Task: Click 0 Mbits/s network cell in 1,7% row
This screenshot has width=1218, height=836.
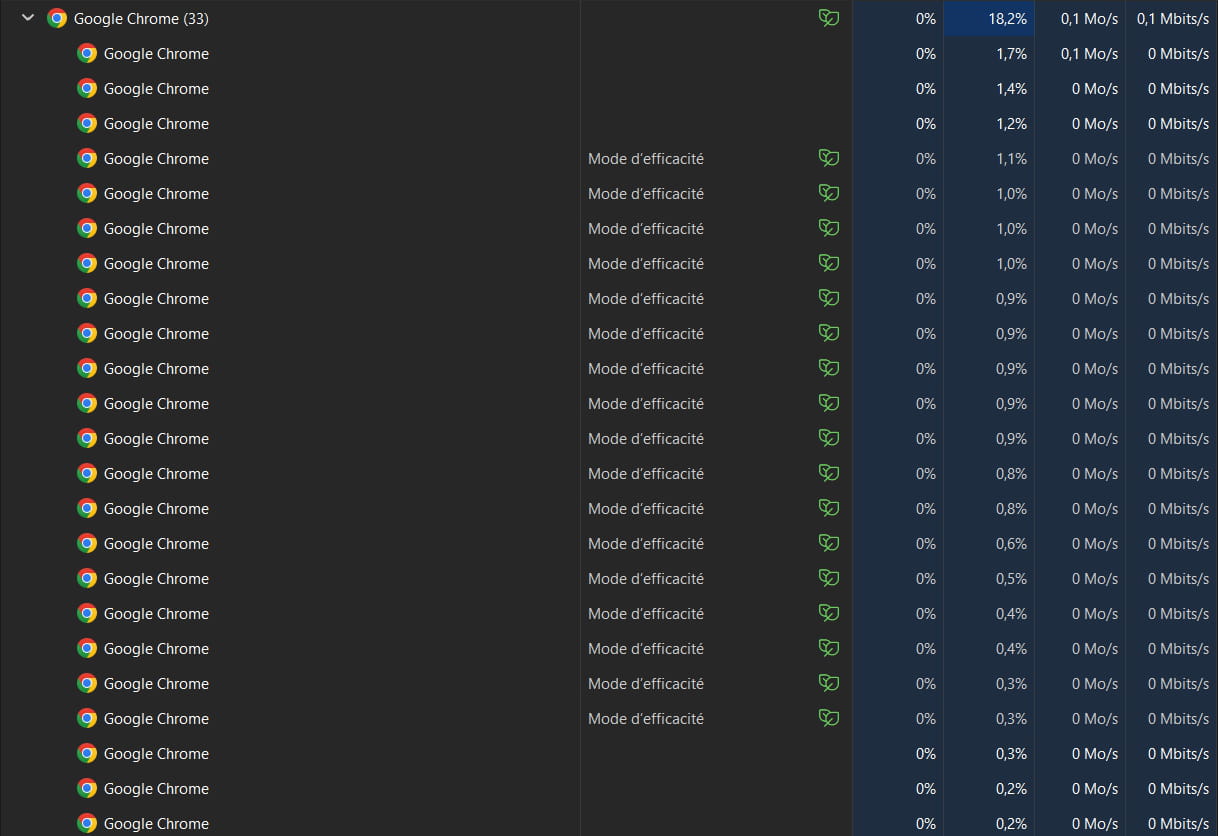Action: click(x=1172, y=54)
